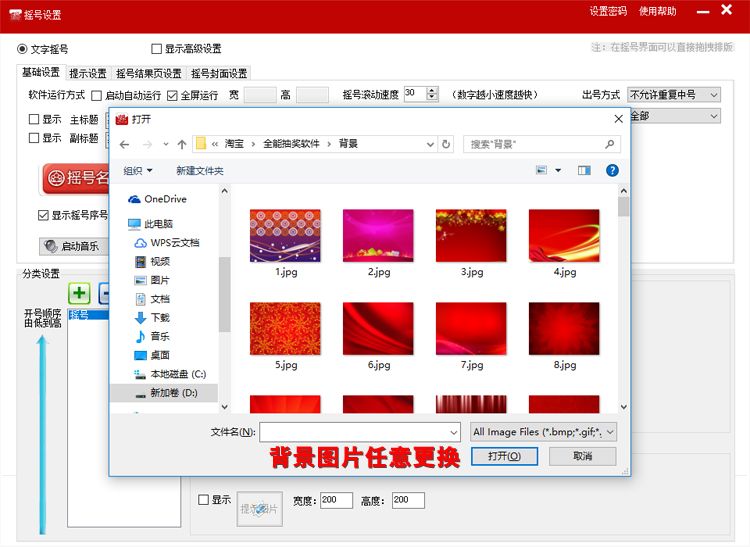The width and height of the screenshot is (750, 547).
Task: Uncheck the 全屏运行 checkbox
Action: pyautogui.click(x=172, y=96)
